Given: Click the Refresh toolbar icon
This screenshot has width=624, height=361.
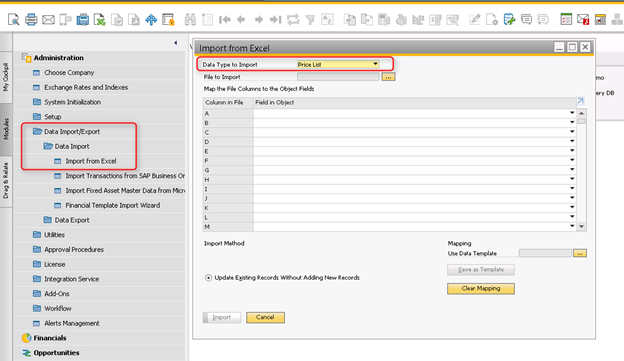Looking at the screenshot, I should point(293,19).
